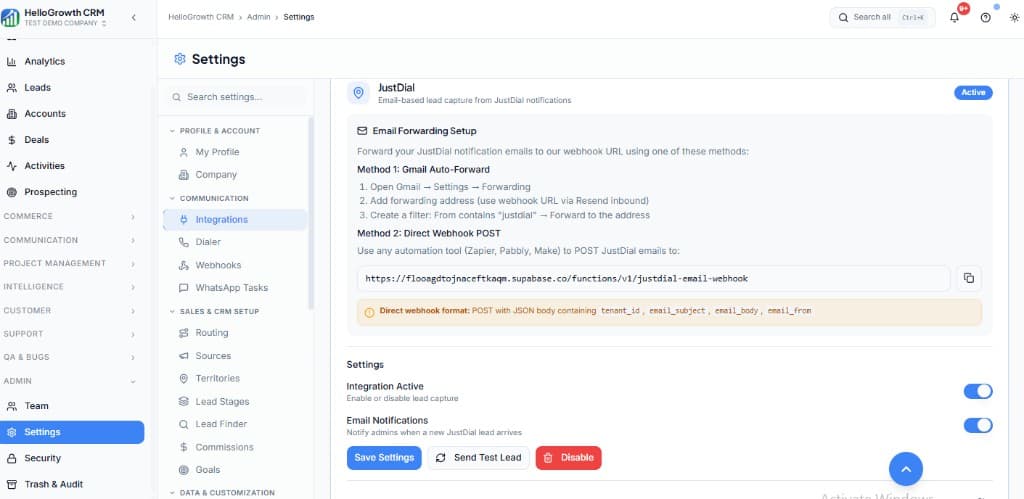The width and height of the screenshot is (1024, 499).
Task: Collapse the COMMUNICATION settings group
Action: [209, 198]
